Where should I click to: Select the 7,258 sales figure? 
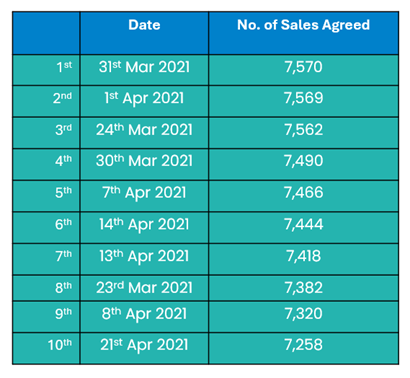click(x=303, y=345)
